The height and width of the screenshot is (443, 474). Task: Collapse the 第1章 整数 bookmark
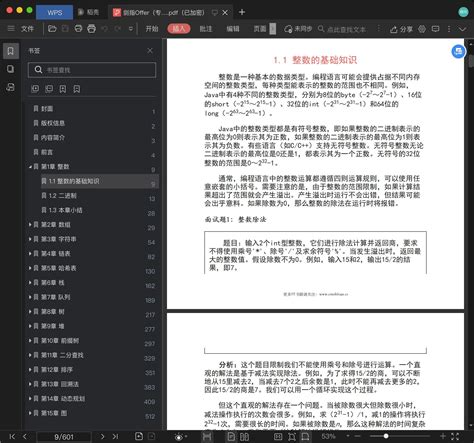pyautogui.click(x=30, y=167)
